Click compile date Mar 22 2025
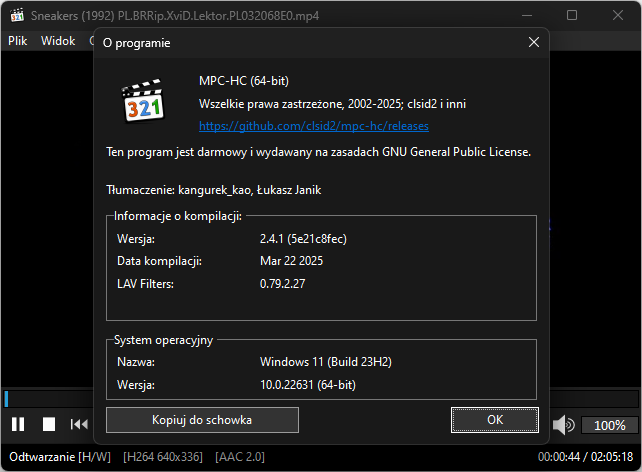This screenshot has height=472, width=642. (291, 261)
